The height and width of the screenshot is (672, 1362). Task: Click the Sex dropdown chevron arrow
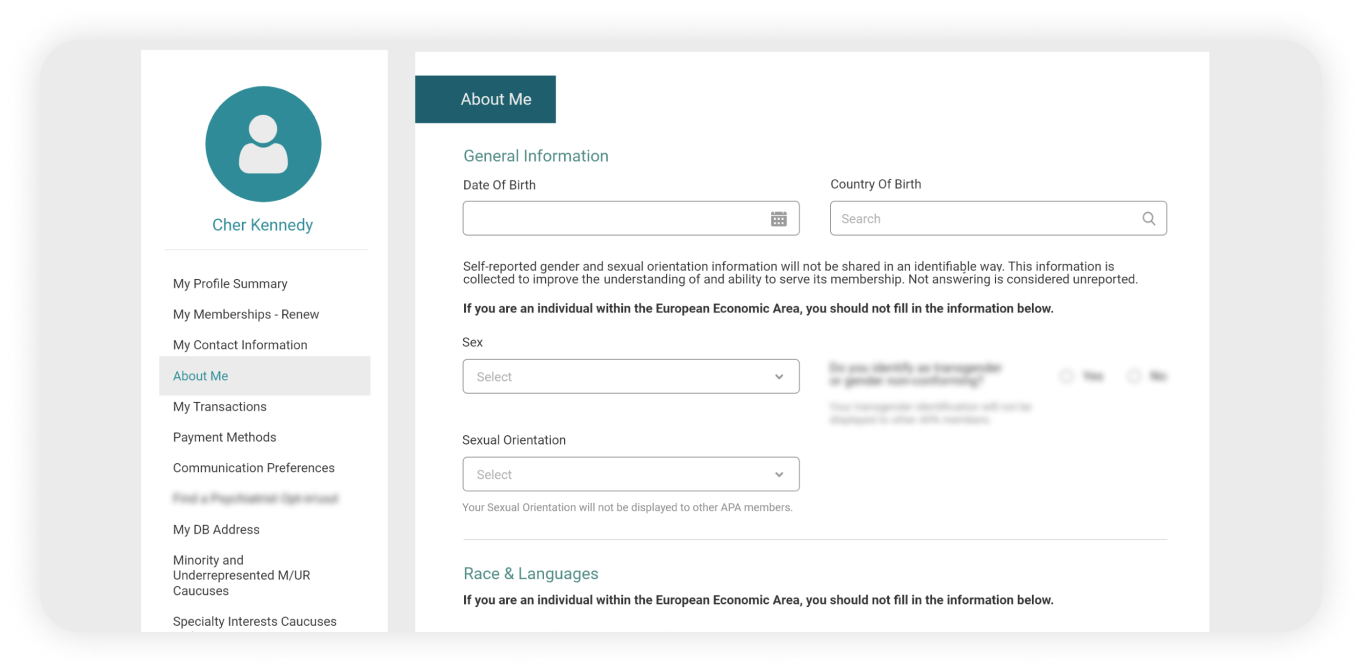point(779,377)
